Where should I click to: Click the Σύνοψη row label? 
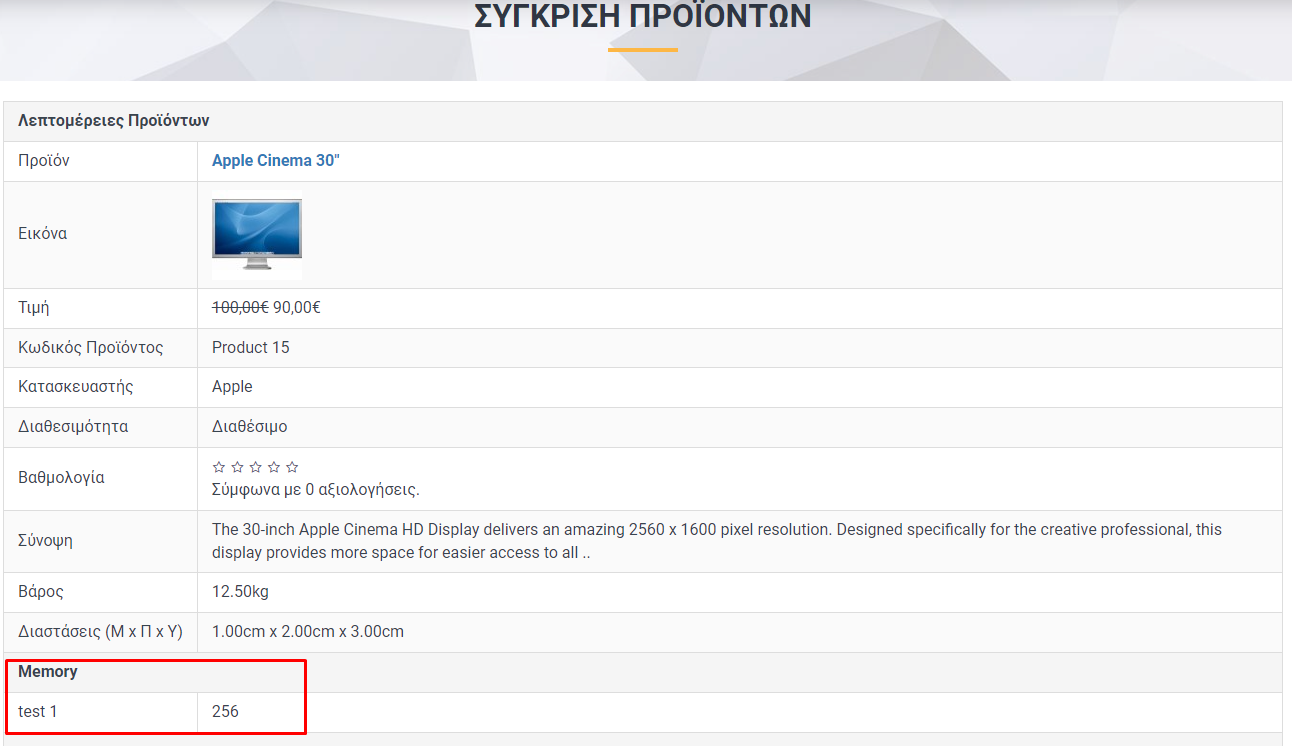tap(45, 541)
